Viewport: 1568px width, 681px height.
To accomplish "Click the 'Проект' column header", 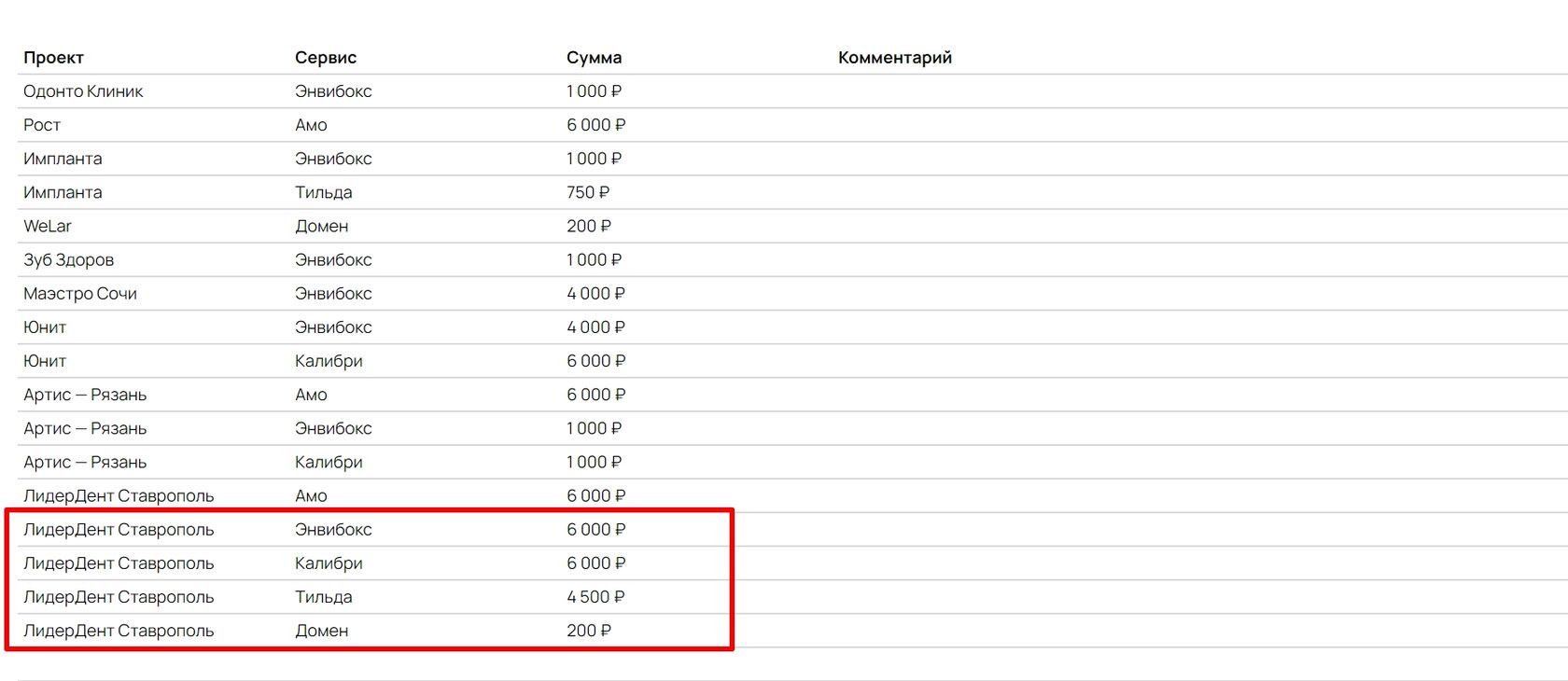I will [x=53, y=58].
